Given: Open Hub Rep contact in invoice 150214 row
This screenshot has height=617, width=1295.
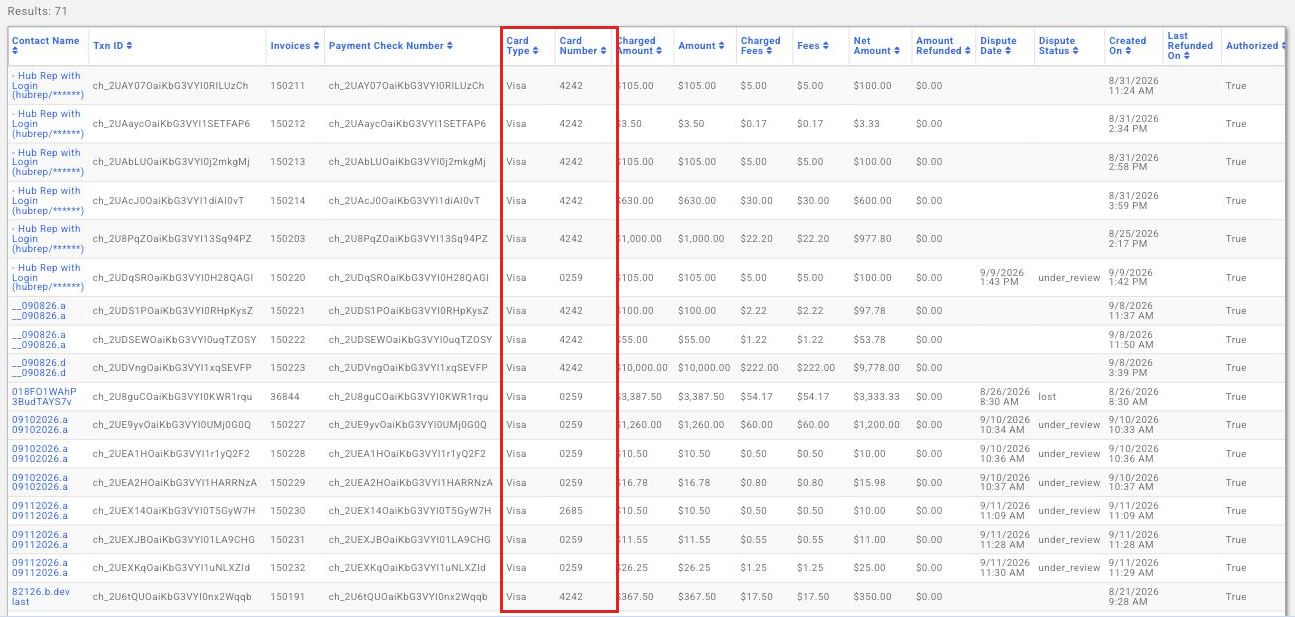Looking at the screenshot, I should tap(46, 201).
